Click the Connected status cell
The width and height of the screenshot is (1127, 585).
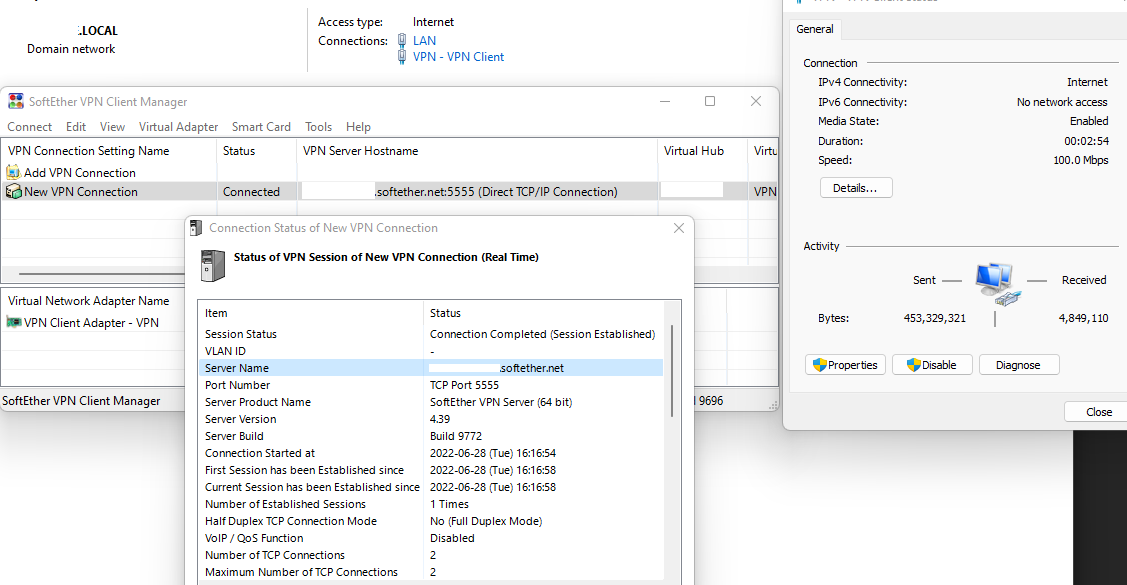(252, 192)
